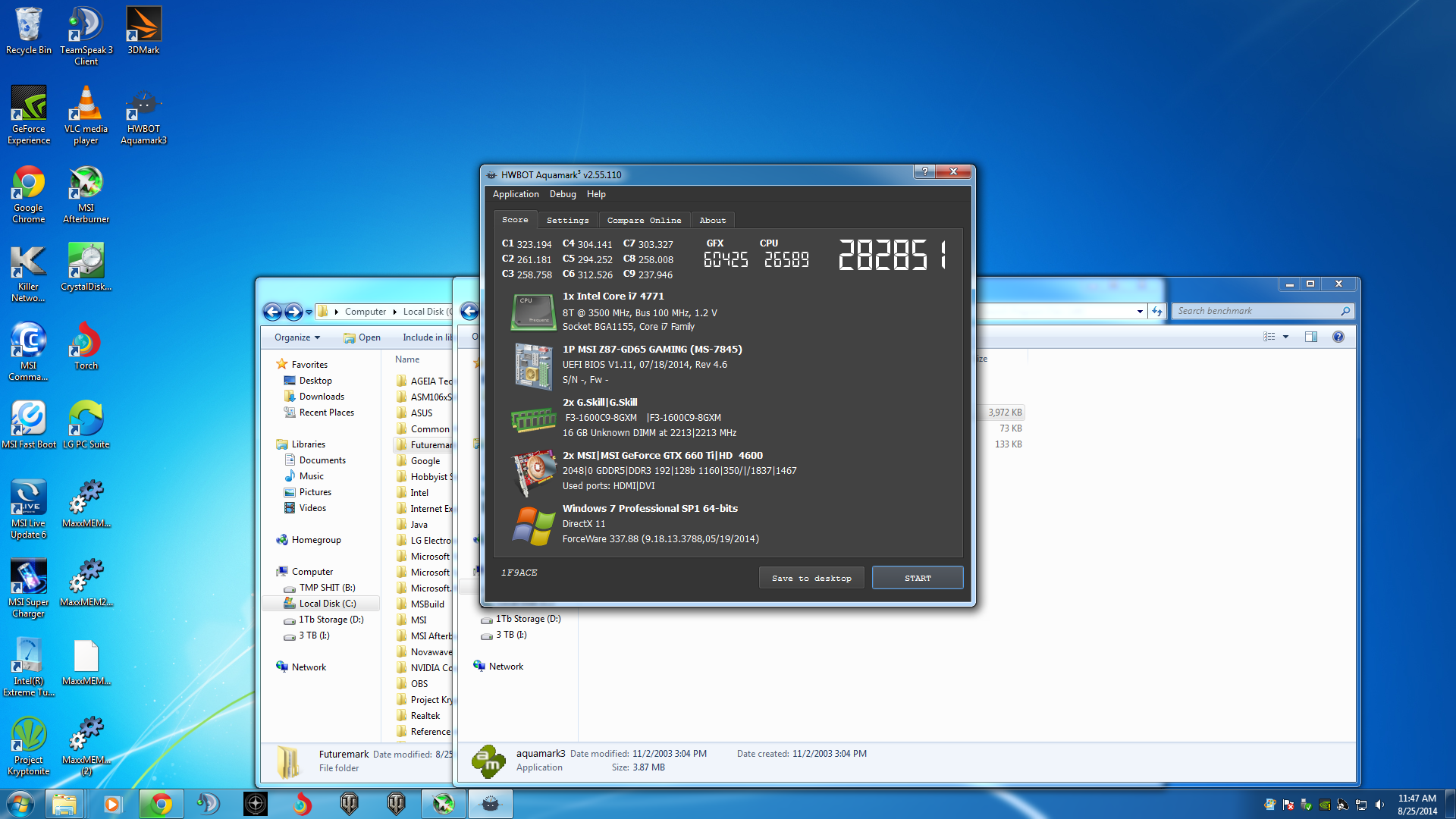The image size is (1456, 819).
Task: Open MSI Command Center desktop shortcut
Action: [x=29, y=351]
